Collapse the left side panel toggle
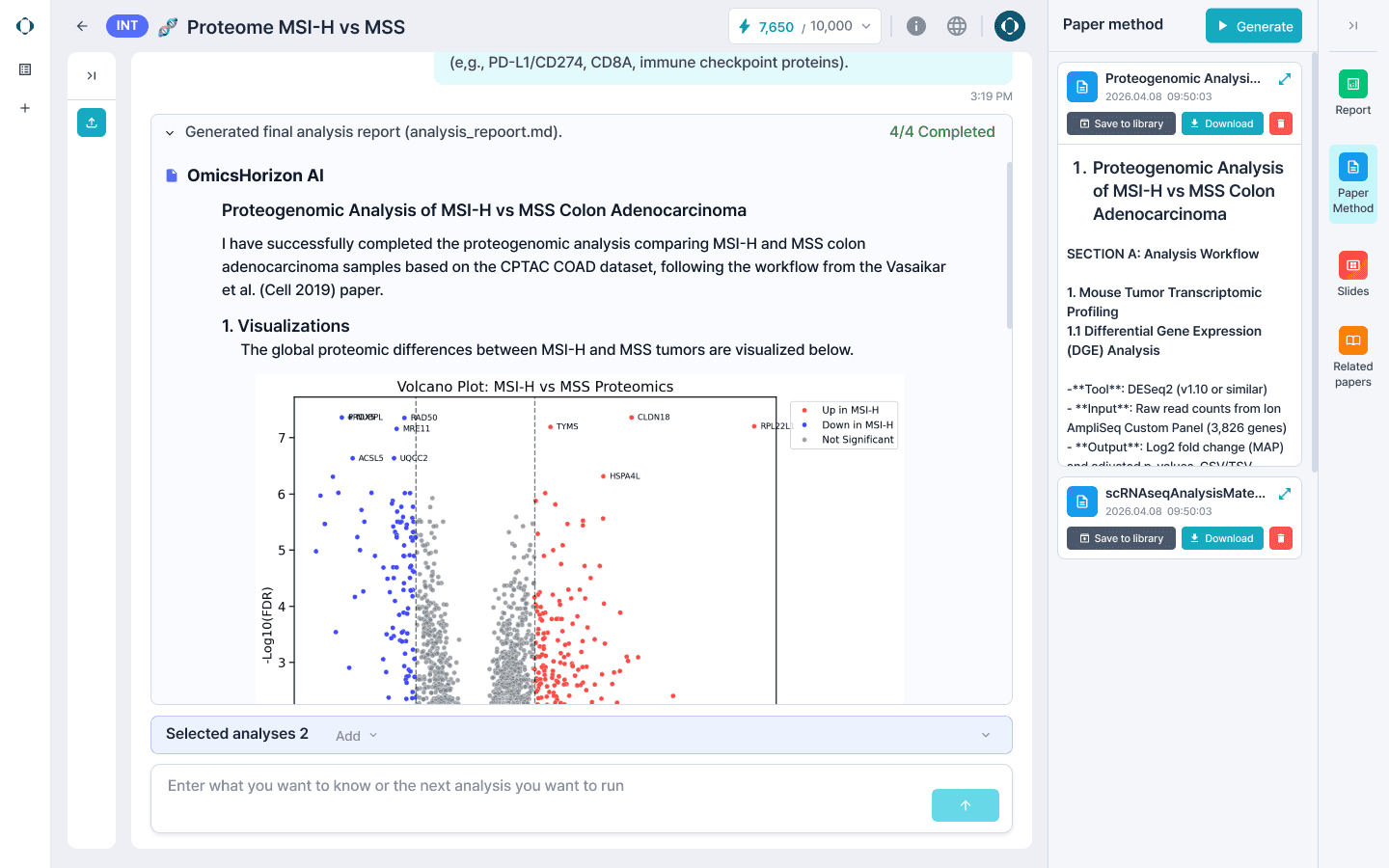1389x868 pixels. pos(92,75)
